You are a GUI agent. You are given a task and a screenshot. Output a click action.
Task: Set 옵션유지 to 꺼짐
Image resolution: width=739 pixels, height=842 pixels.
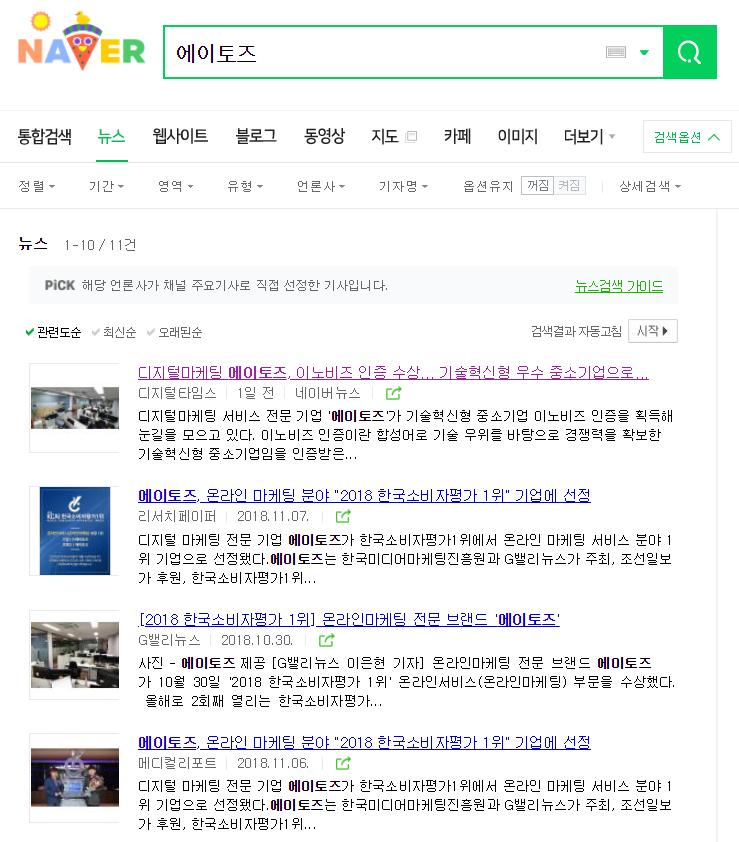(538, 186)
